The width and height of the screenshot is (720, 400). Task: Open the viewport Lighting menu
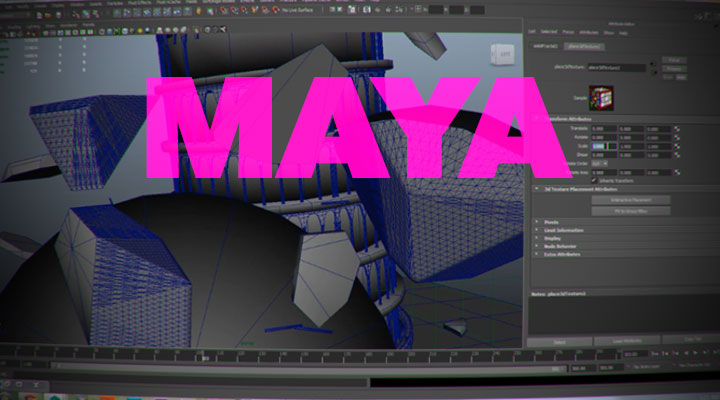33,27
